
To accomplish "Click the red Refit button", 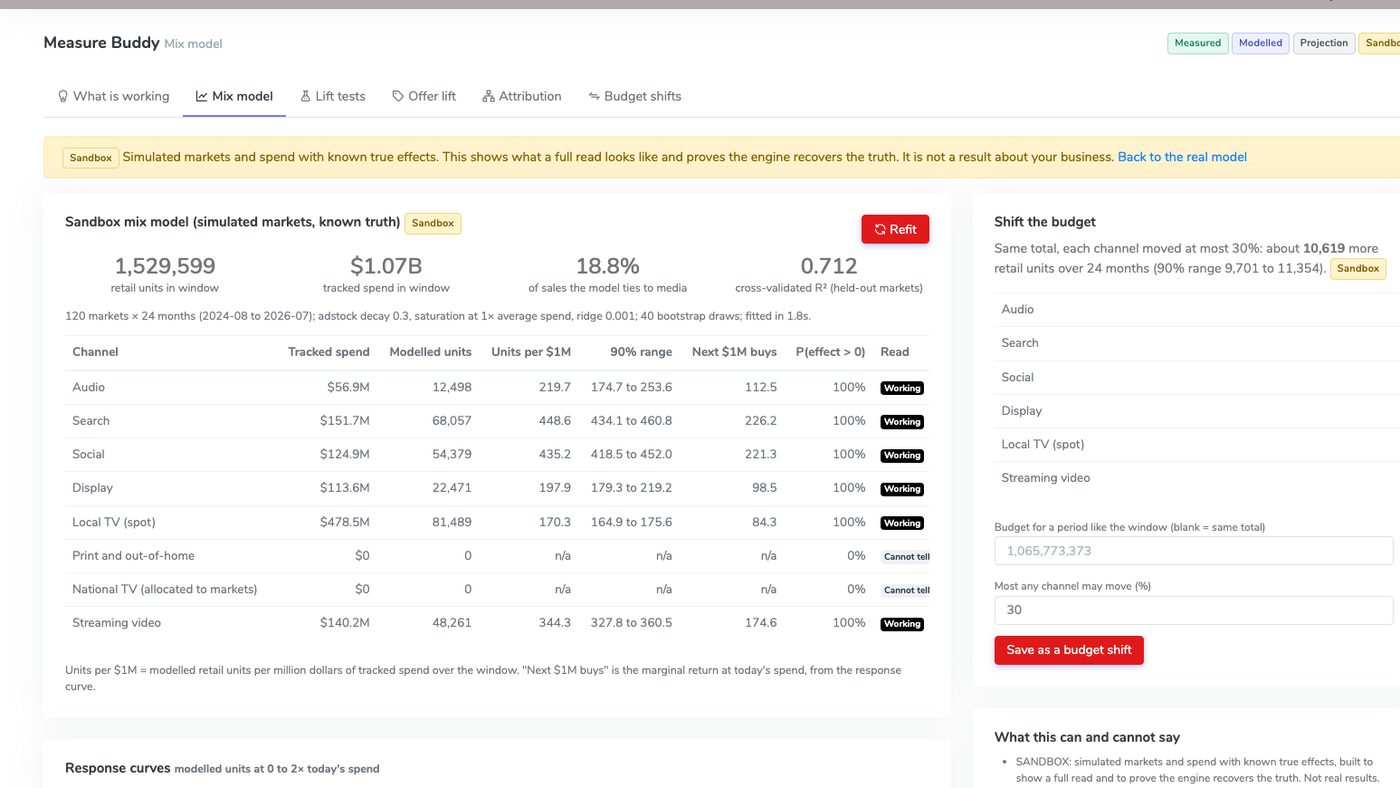I will coord(895,229).
